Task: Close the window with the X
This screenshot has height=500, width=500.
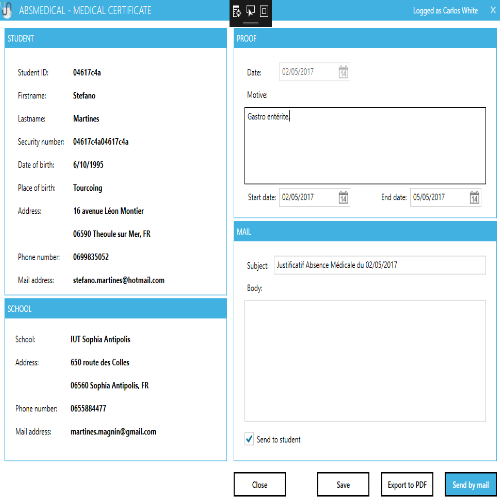Action: [x=493, y=10]
